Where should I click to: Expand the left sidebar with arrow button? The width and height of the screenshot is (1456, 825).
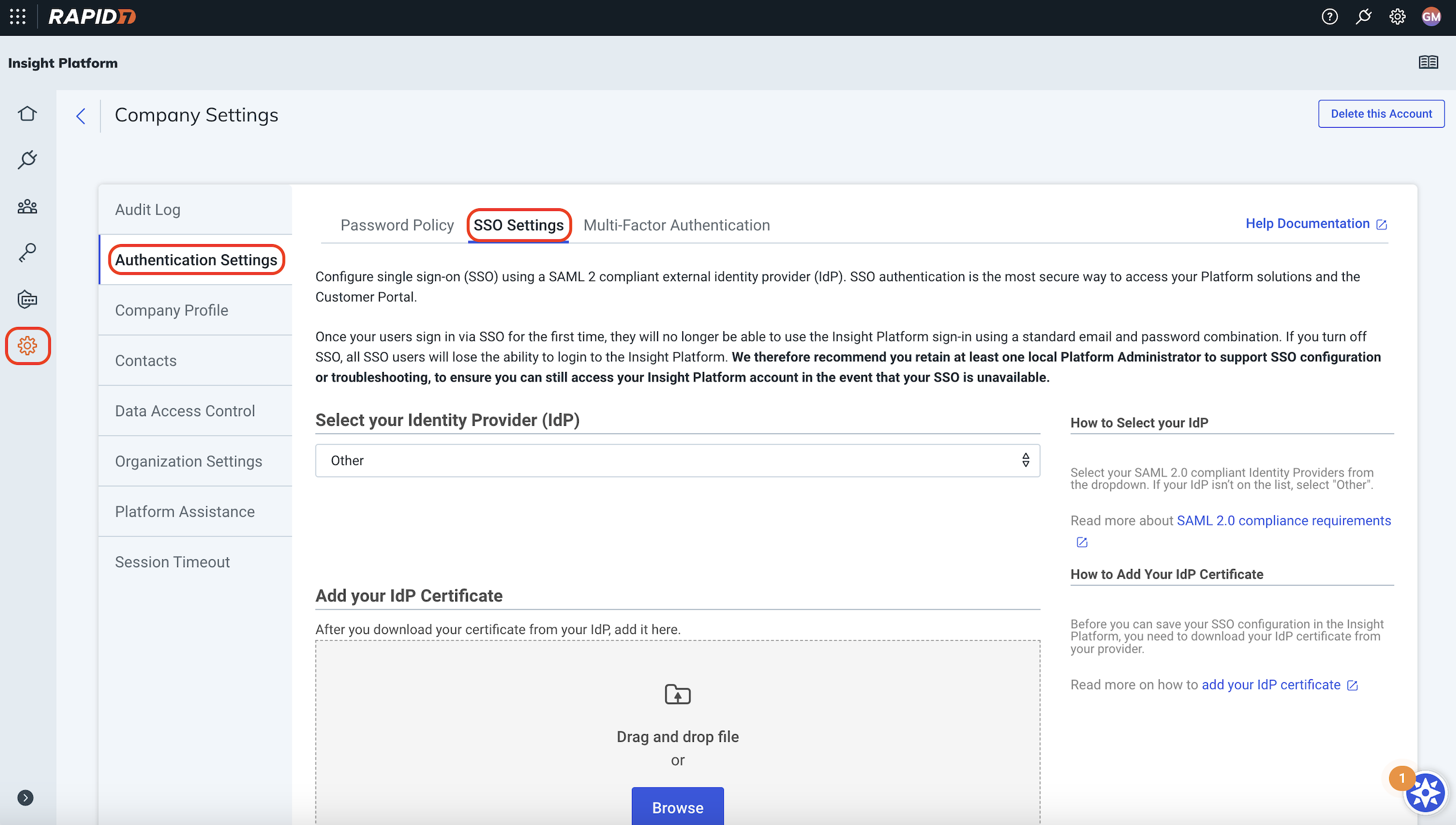(x=25, y=798)
